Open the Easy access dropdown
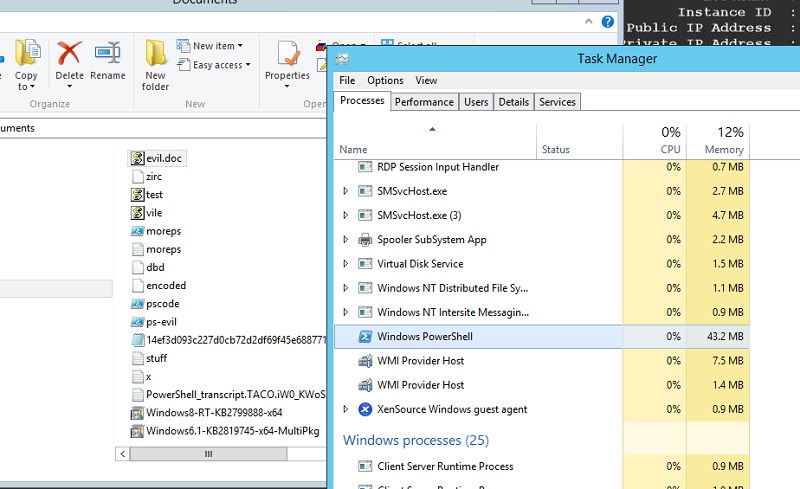Screen dimensions: 800x489 [x=217, y=65]
